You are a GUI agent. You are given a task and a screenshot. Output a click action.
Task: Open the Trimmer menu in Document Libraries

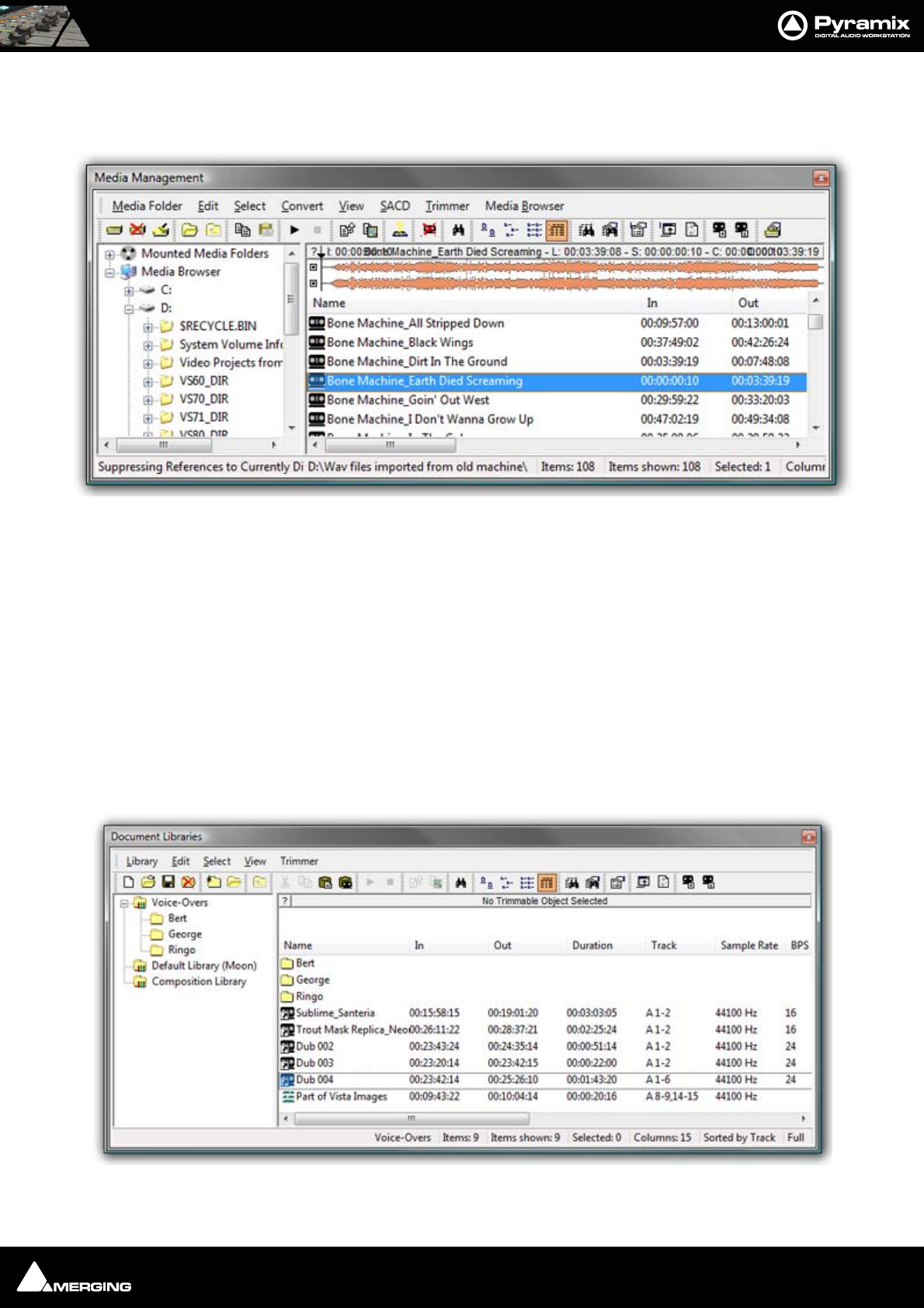(299, 861)
